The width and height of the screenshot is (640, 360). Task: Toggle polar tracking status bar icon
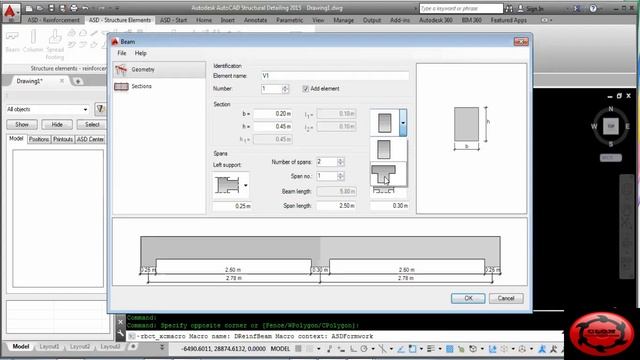click(x=364, y=349)
